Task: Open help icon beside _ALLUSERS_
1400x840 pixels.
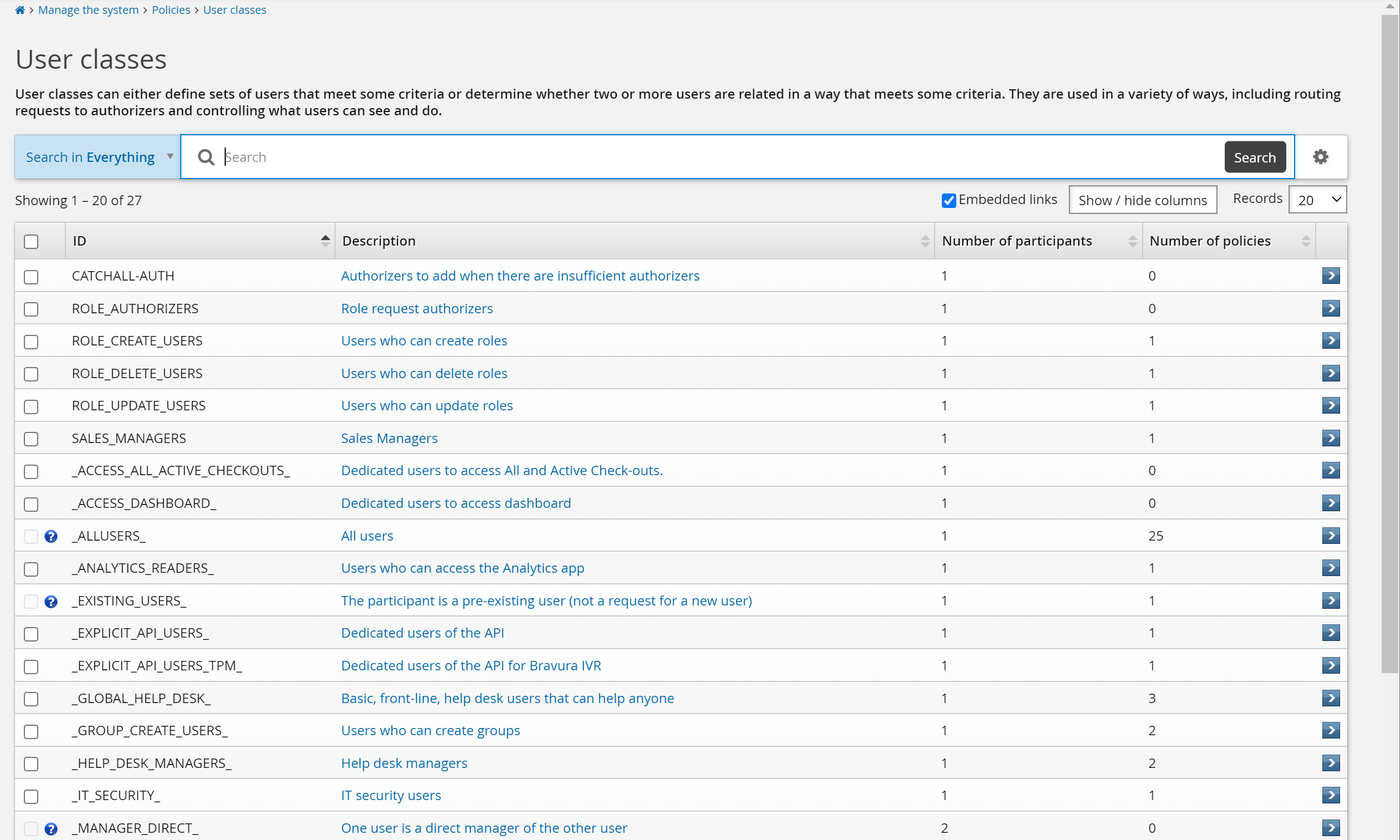Action: tap(51, 536)
